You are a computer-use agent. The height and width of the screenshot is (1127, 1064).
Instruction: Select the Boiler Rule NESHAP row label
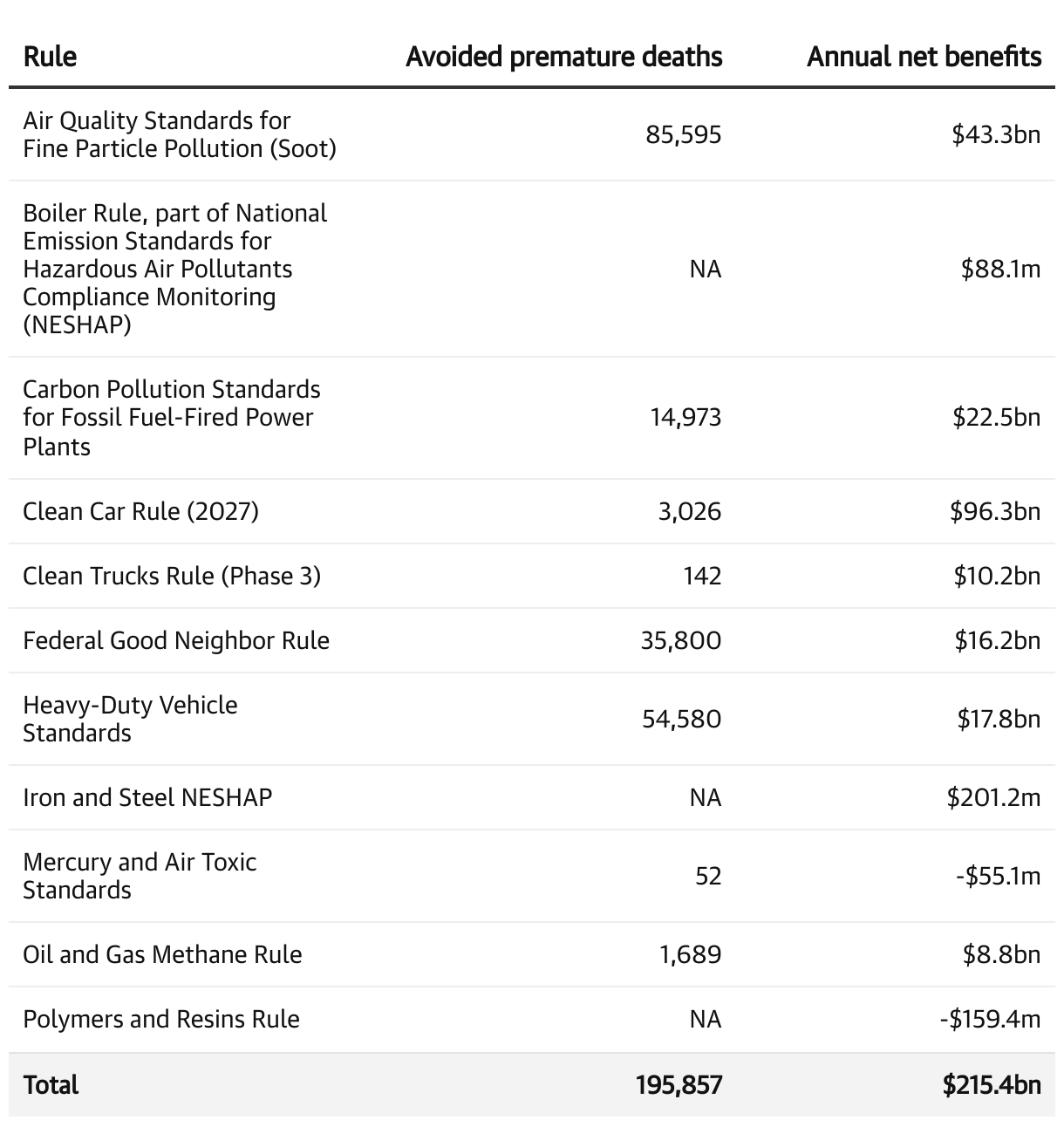(175, 269)
